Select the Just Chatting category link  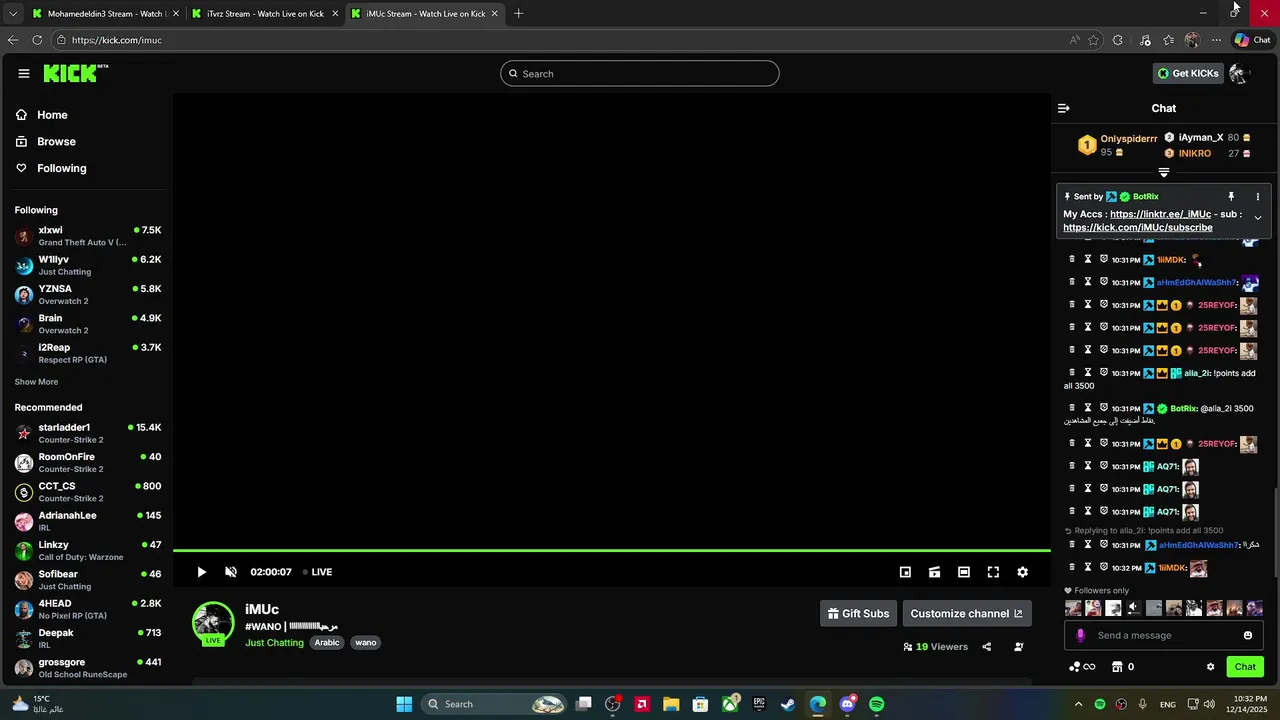pyautogui.click(x=274, y=643)
